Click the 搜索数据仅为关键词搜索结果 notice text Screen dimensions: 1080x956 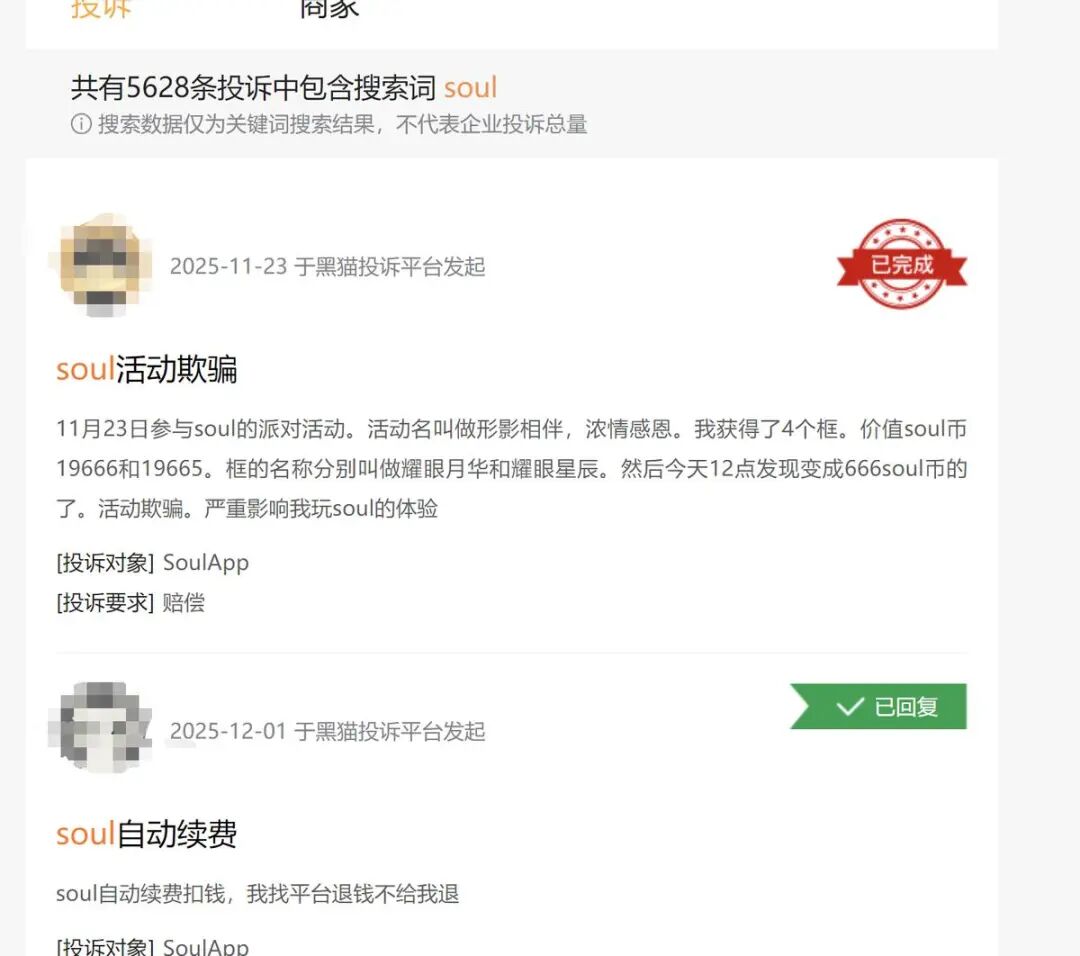[342, 124]
